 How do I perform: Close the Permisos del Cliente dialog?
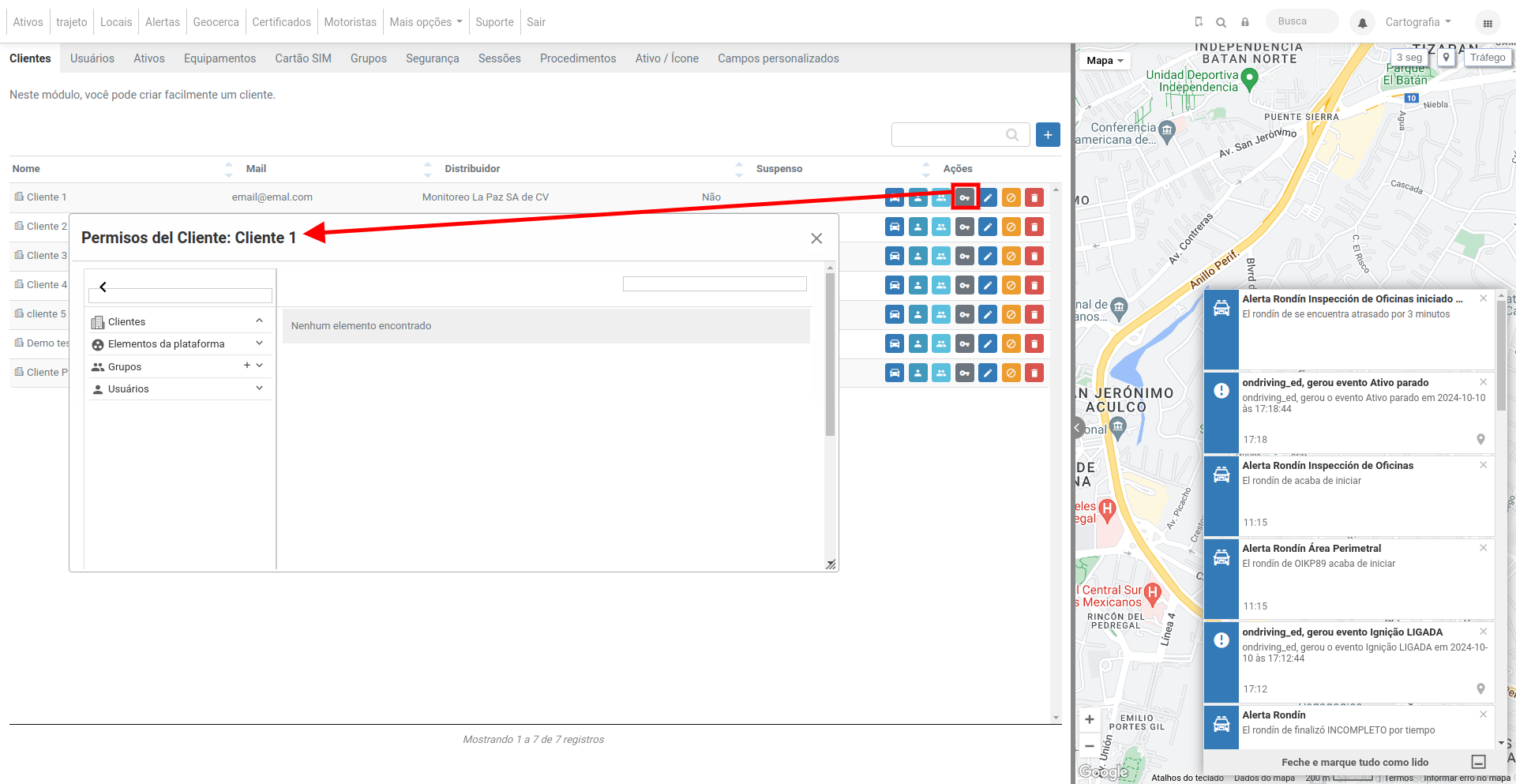816,238
